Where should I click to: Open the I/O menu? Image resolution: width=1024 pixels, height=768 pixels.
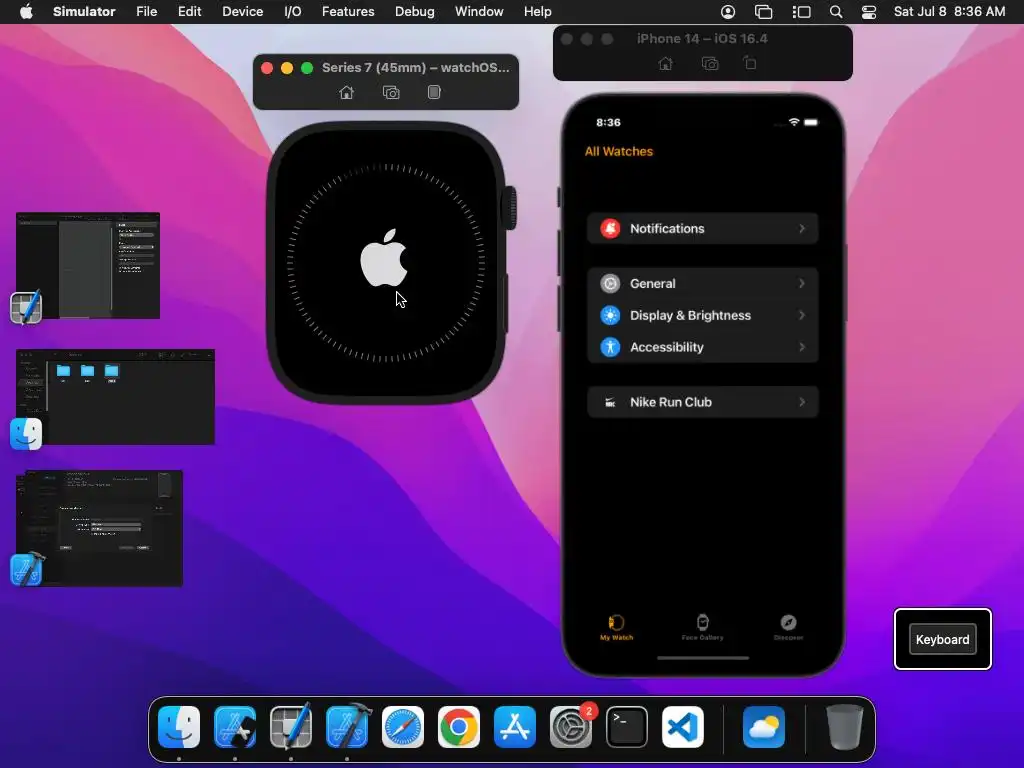pos(293,12)
